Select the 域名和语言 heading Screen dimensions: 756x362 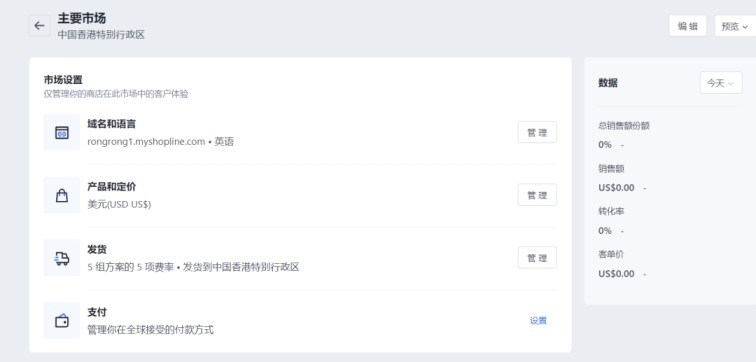click(111, 124)
